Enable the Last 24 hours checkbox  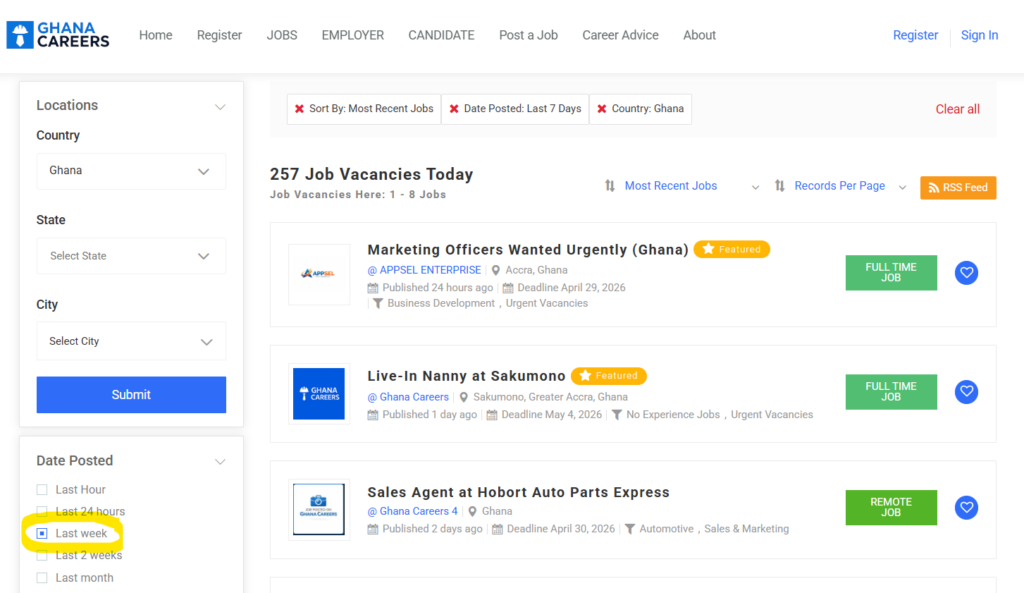pos(42,512)
